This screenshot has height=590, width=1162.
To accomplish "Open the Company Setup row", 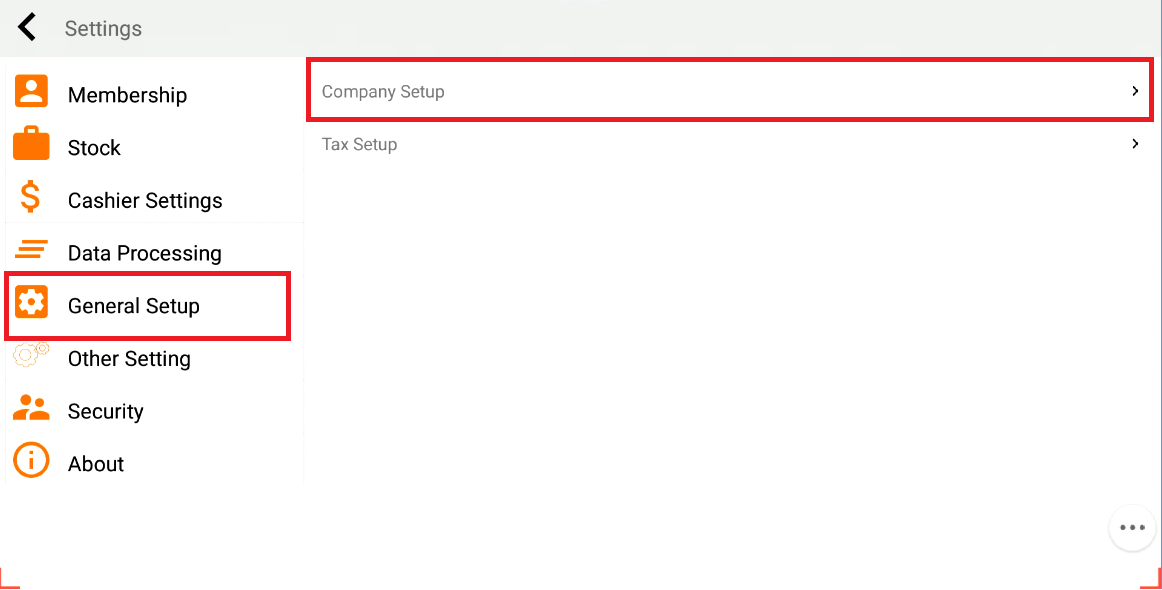I will (x=383, y=92).
